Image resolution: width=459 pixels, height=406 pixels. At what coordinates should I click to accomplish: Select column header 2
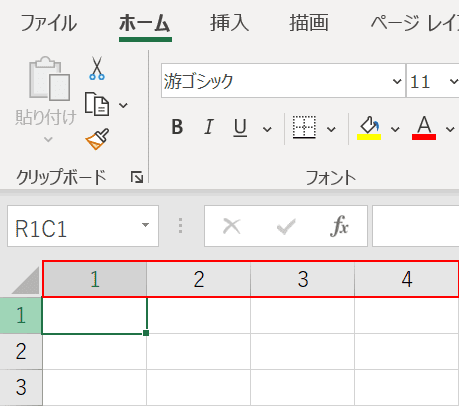tap(199, 279)
